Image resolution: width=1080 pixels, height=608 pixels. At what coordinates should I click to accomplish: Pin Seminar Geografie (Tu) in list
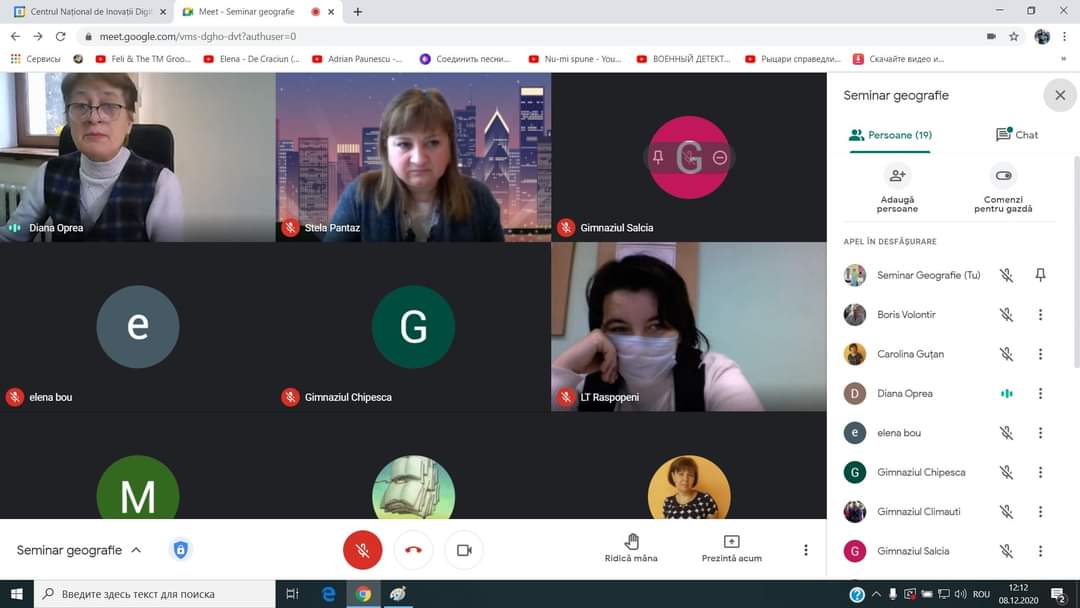click(1040, 275)
